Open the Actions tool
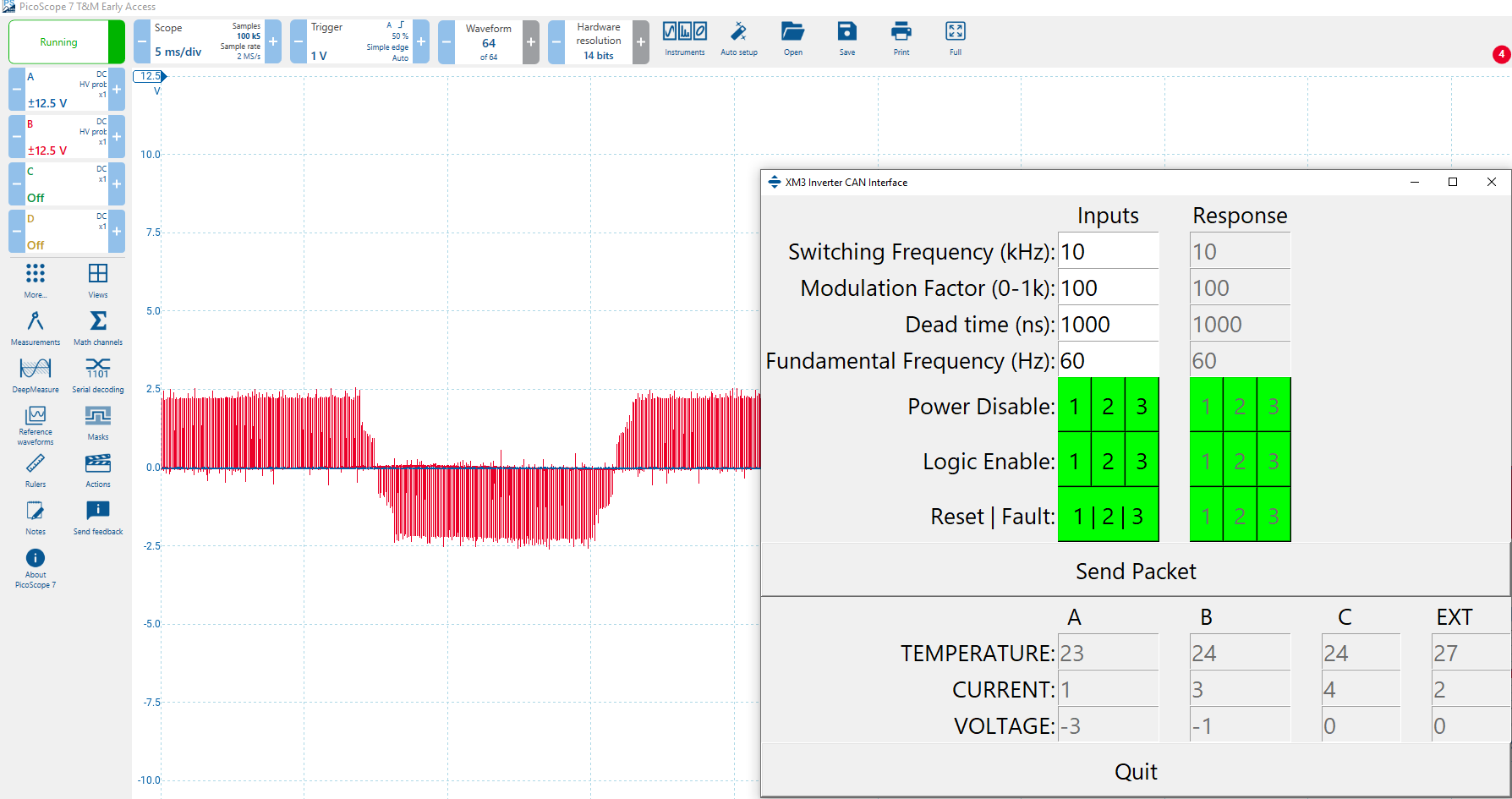 coord(98,470)
